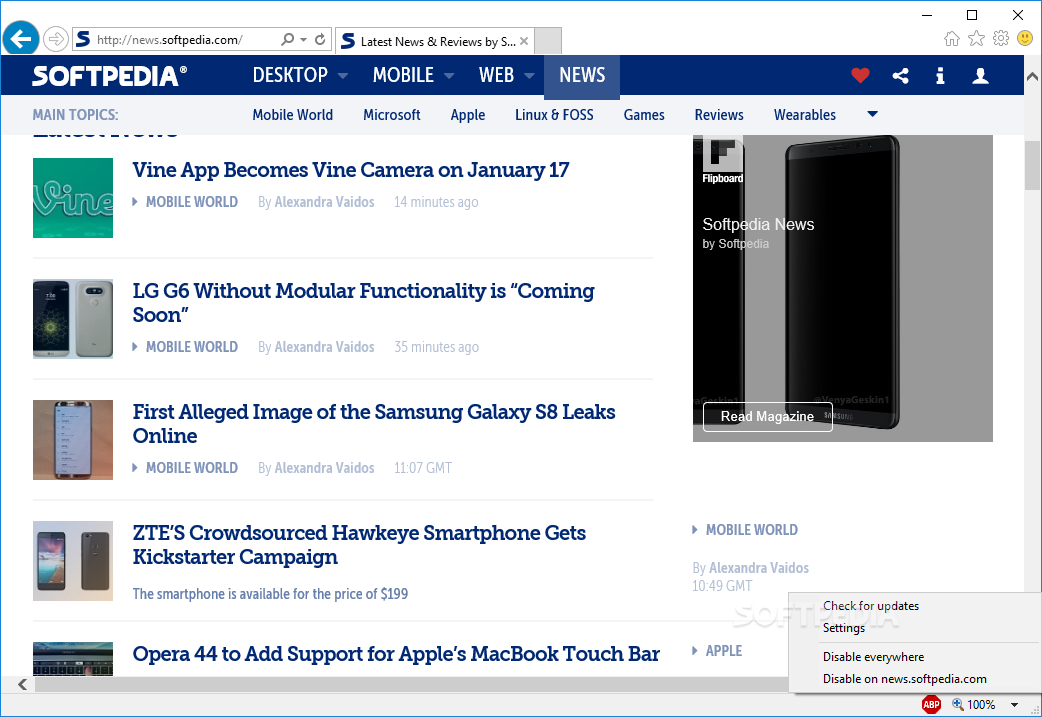Viewport: 1042px width, 717px height.
Task: Open LG G6 Without Modular Functionality article
Action: [x=364, y=302]
